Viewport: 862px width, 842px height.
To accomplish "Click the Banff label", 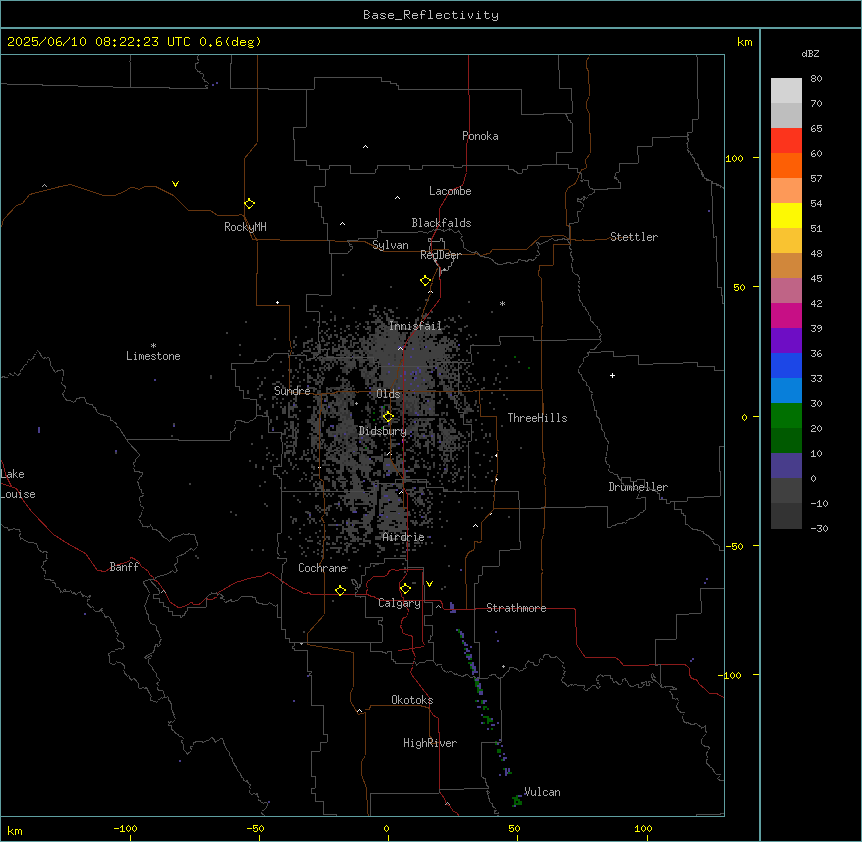I will click(x=124, y=567).
